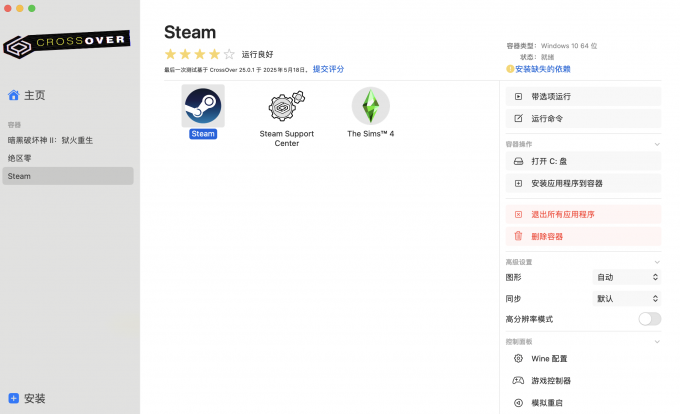Click the first rating star
680x414 pixels.
[x=170, y=54]
